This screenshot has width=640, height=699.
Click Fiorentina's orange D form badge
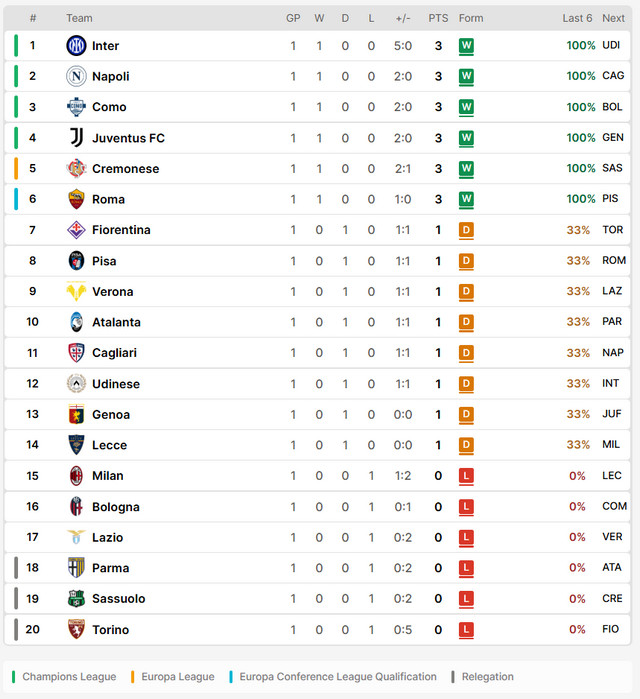pyautogui.click(x=466, y=230)
